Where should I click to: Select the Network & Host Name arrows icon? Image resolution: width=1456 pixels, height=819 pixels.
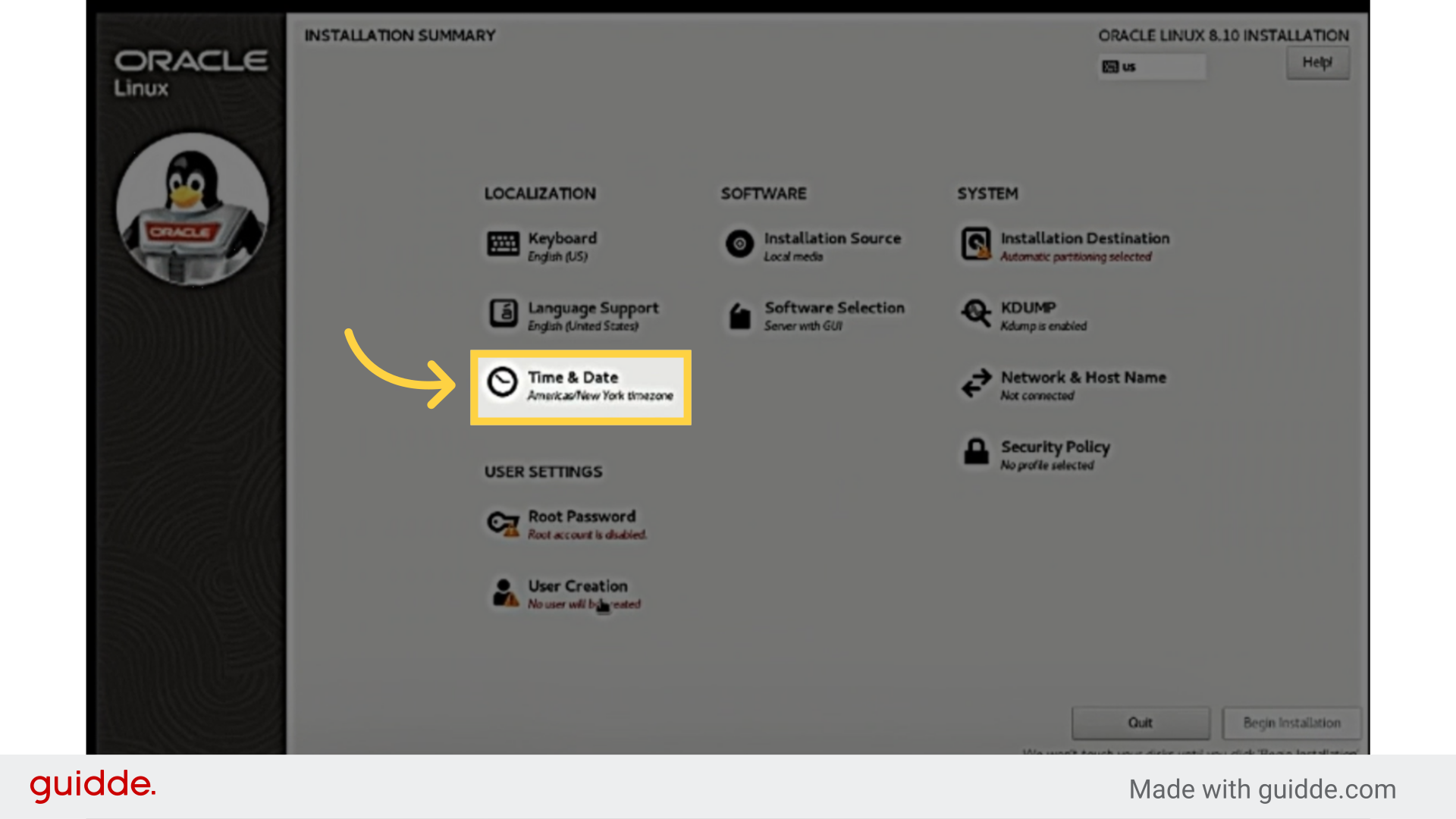pyautogui.click(x=976, y=384)
